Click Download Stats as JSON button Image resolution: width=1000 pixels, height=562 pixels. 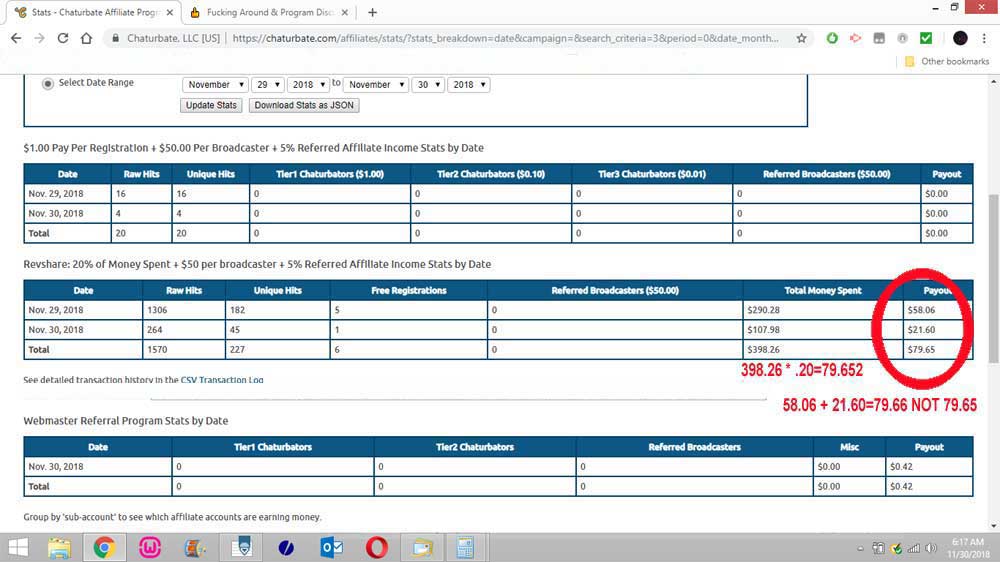[304, 105]
